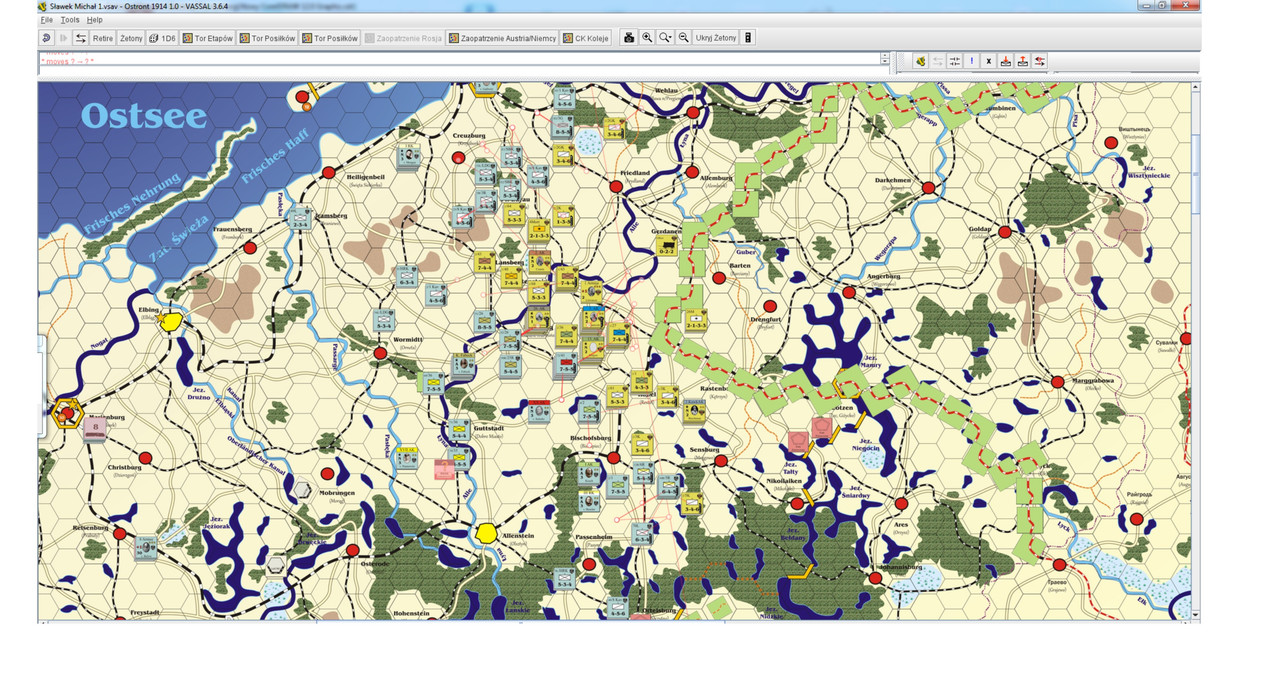The image size is (1280, 693).
Task: Click the step forward through logfile icon
Action: (63, 38)
